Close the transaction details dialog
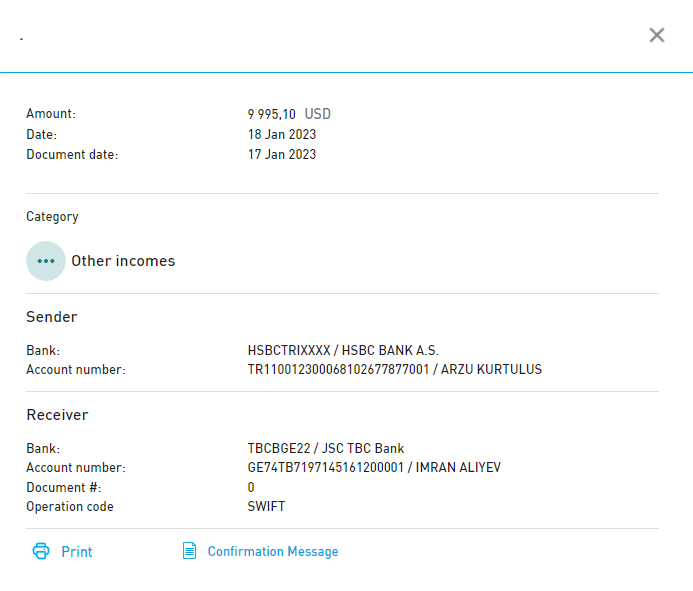 click(657, 35)
